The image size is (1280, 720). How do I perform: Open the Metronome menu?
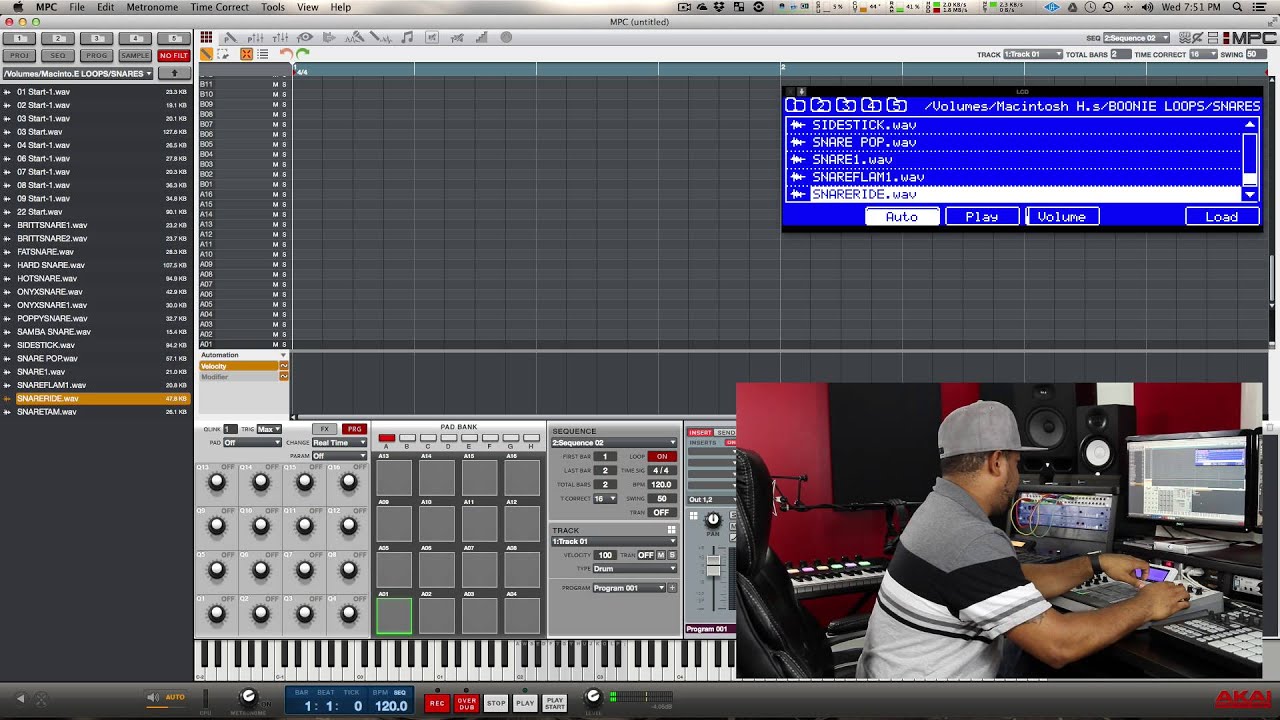152,7
